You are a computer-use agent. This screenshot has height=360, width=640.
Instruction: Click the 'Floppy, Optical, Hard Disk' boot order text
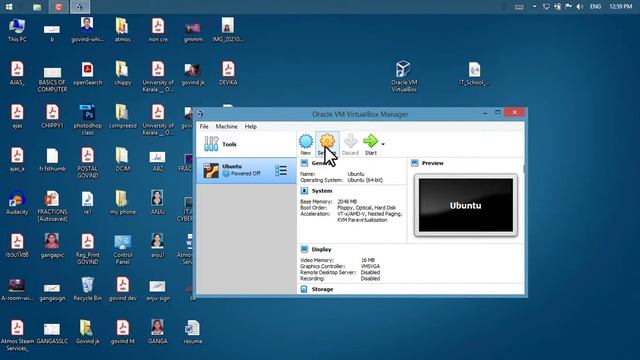pos(366,208)
